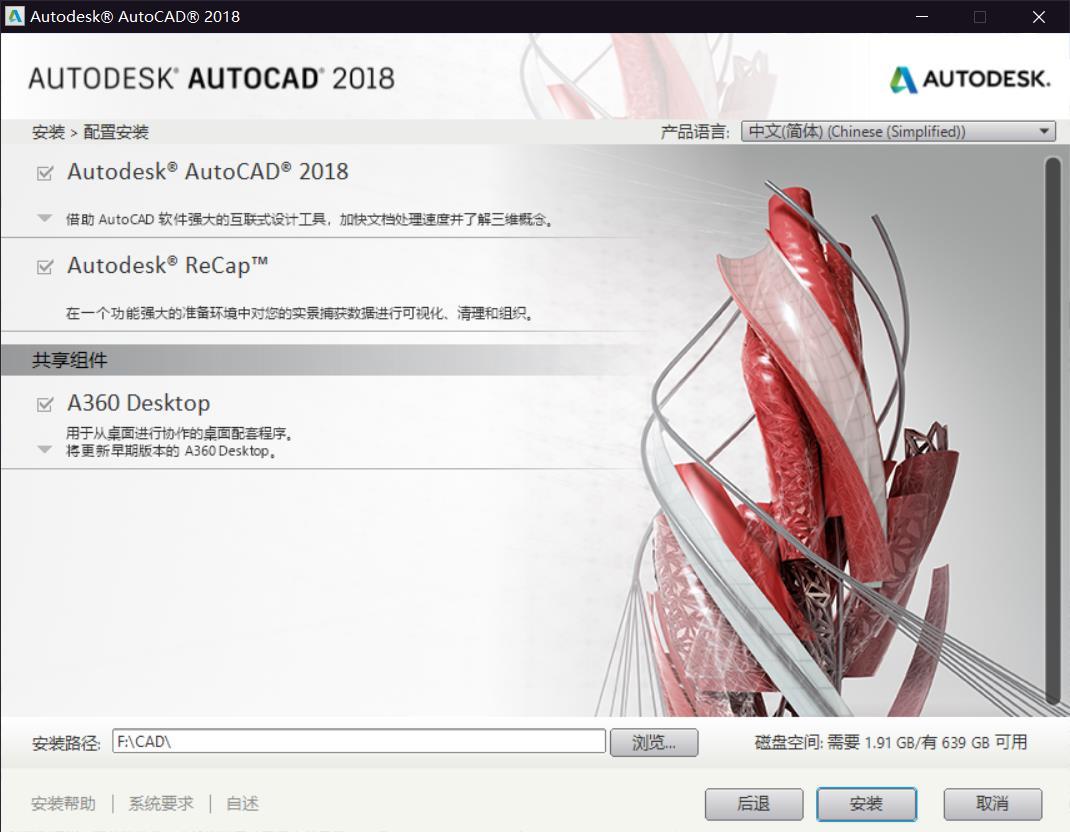
Task: Select the Autodesk® AutoCAD® 2018 product title
Action: 207,171
